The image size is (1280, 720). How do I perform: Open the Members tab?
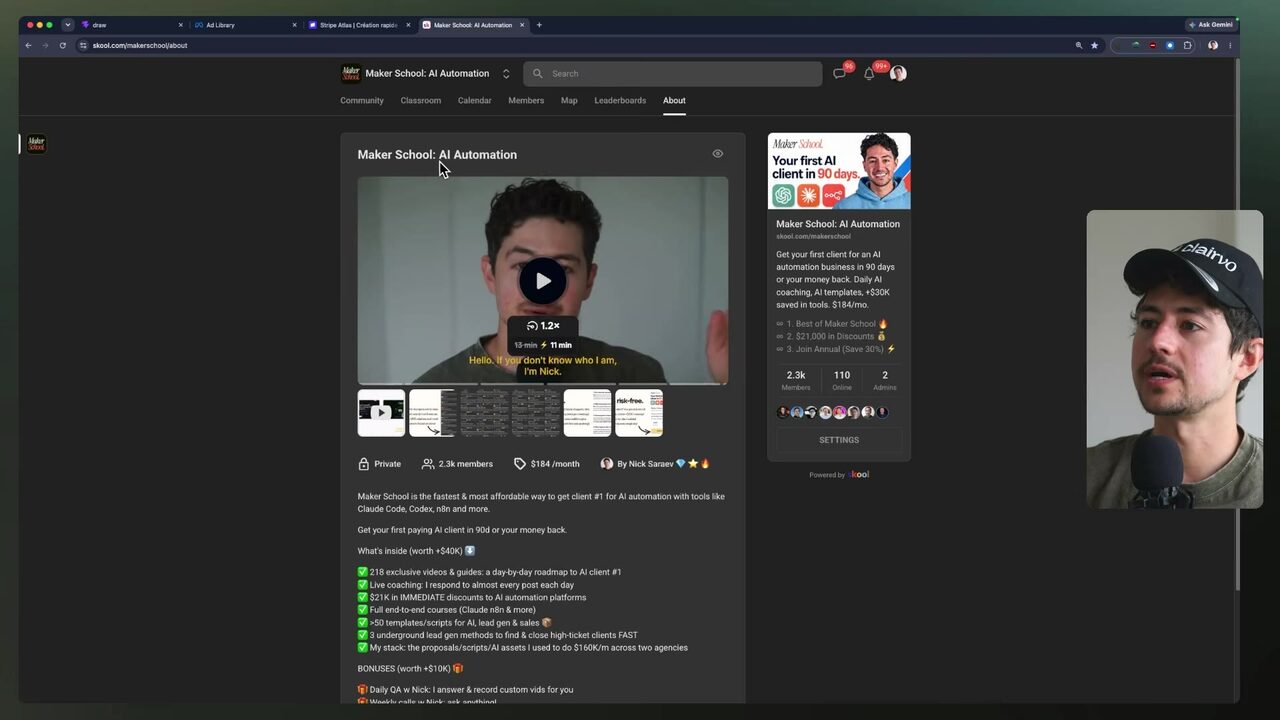[x=526, y=100]
